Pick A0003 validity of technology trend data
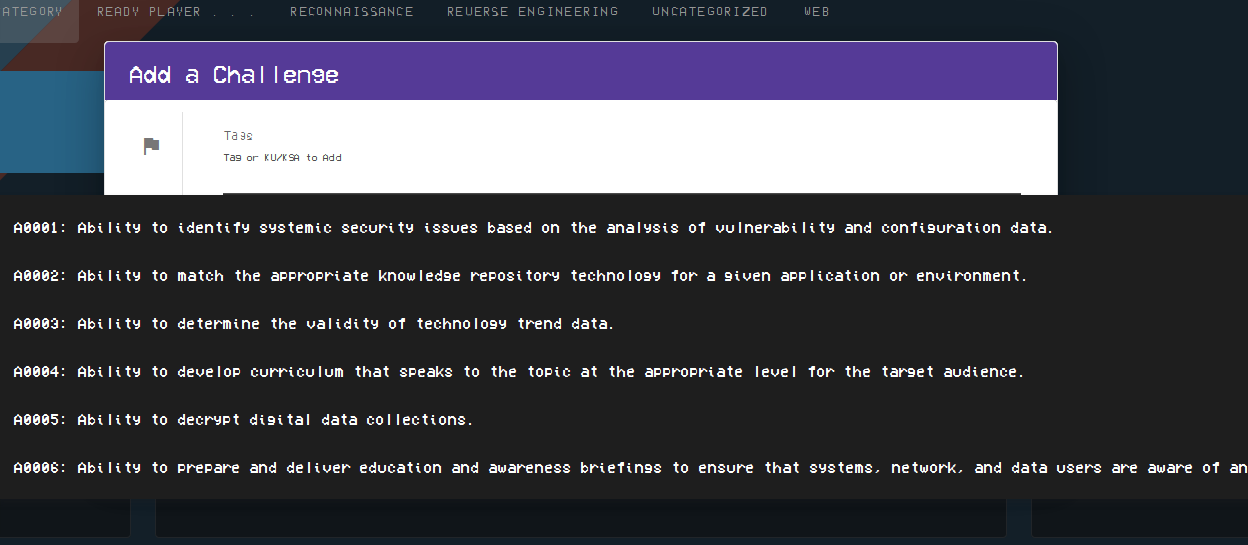 pyautogui.click(x=313, y=324)
